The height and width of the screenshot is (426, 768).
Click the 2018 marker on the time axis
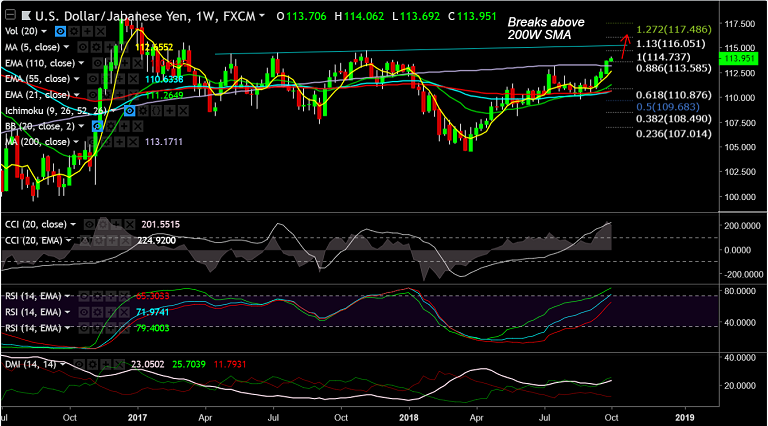pos(409,418)
